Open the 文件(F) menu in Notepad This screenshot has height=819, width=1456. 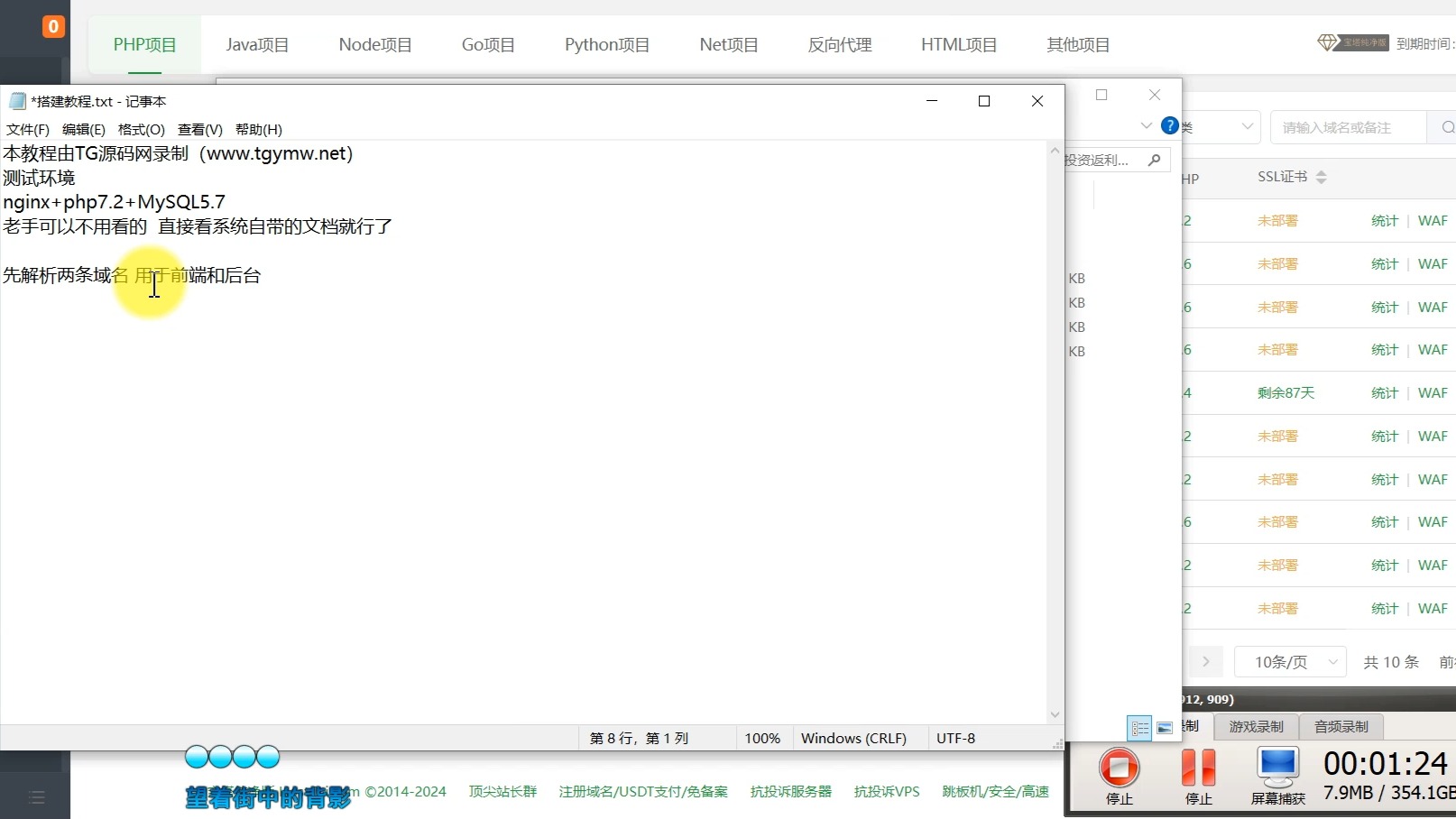click(x=28, y=129)
